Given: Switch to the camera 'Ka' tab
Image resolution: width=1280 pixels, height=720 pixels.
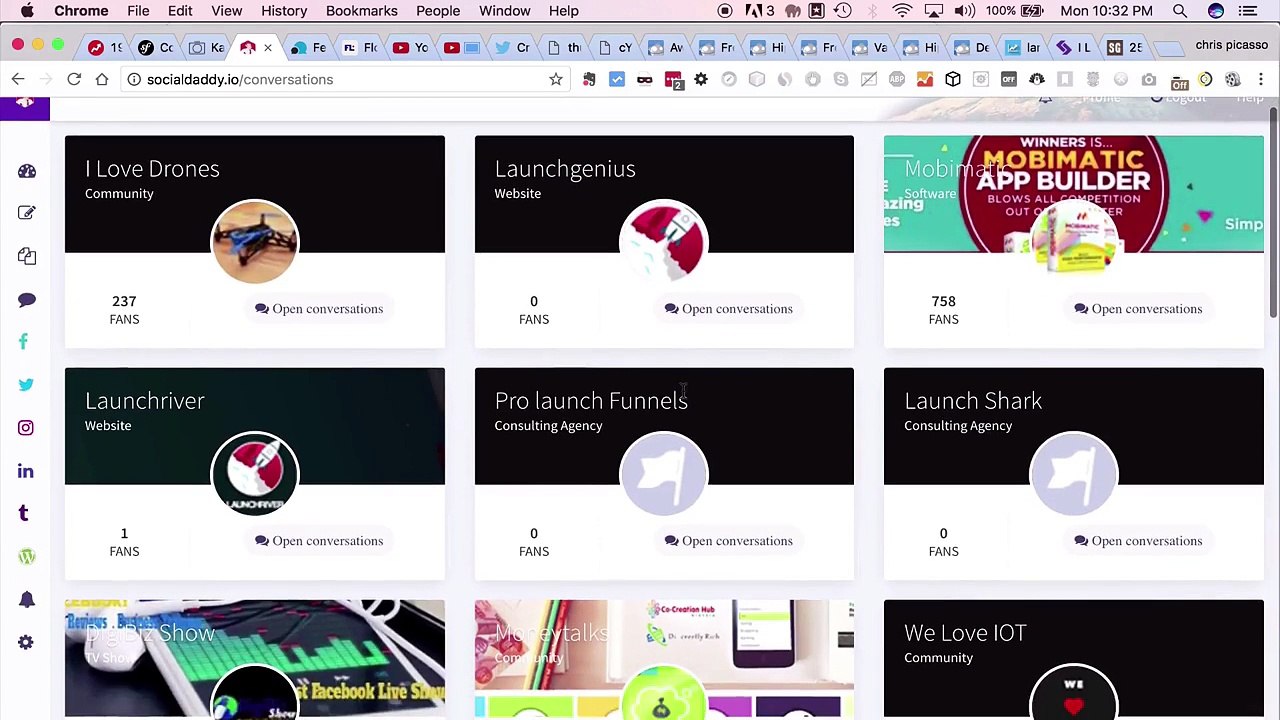Looking at the screenshot, I should point(207,47).
